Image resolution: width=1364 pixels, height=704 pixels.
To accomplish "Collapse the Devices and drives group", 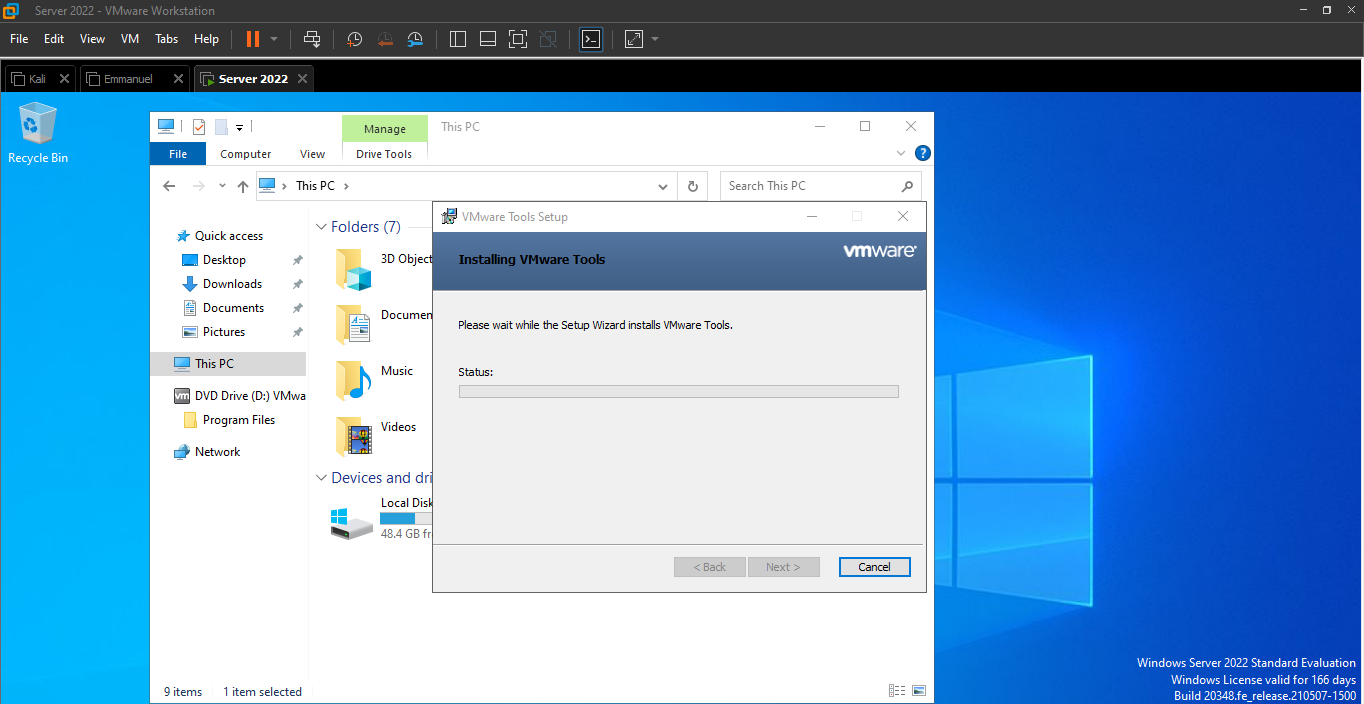I will click(321, 478).
